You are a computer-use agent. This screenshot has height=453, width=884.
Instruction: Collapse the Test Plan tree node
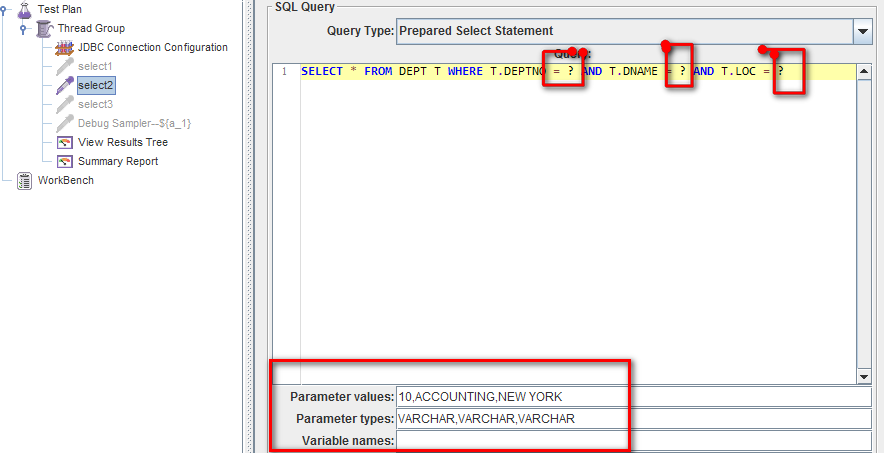coord(7,10)
